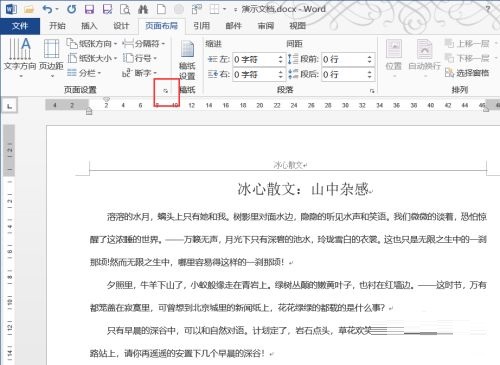Open the 段落 Paragraph dialog launcher
500x365 pixels.
[372, 91]
